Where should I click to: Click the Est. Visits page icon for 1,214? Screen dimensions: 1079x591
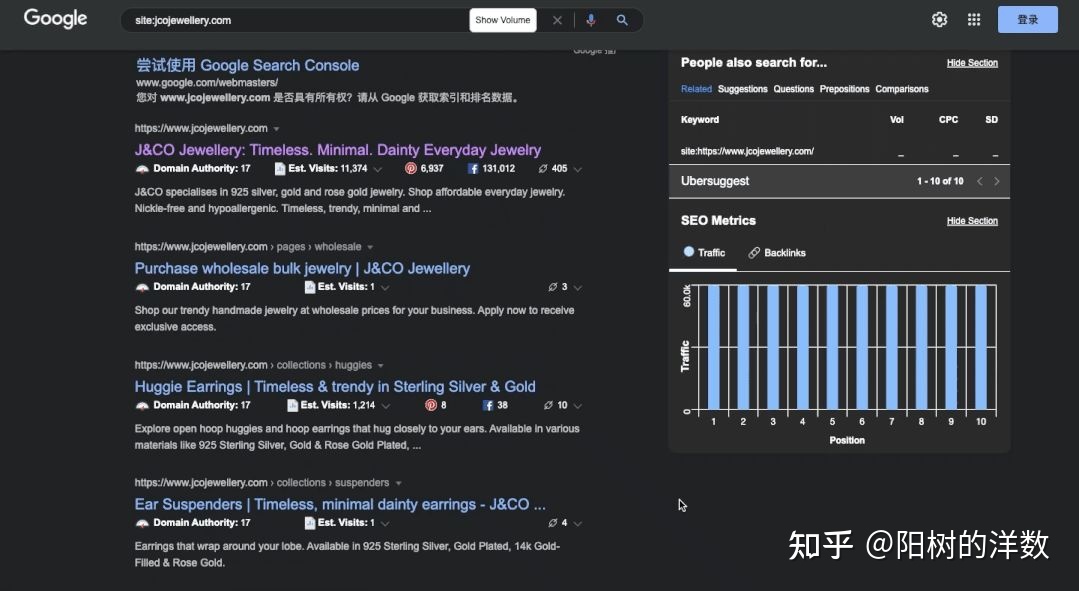coord(292,405)
